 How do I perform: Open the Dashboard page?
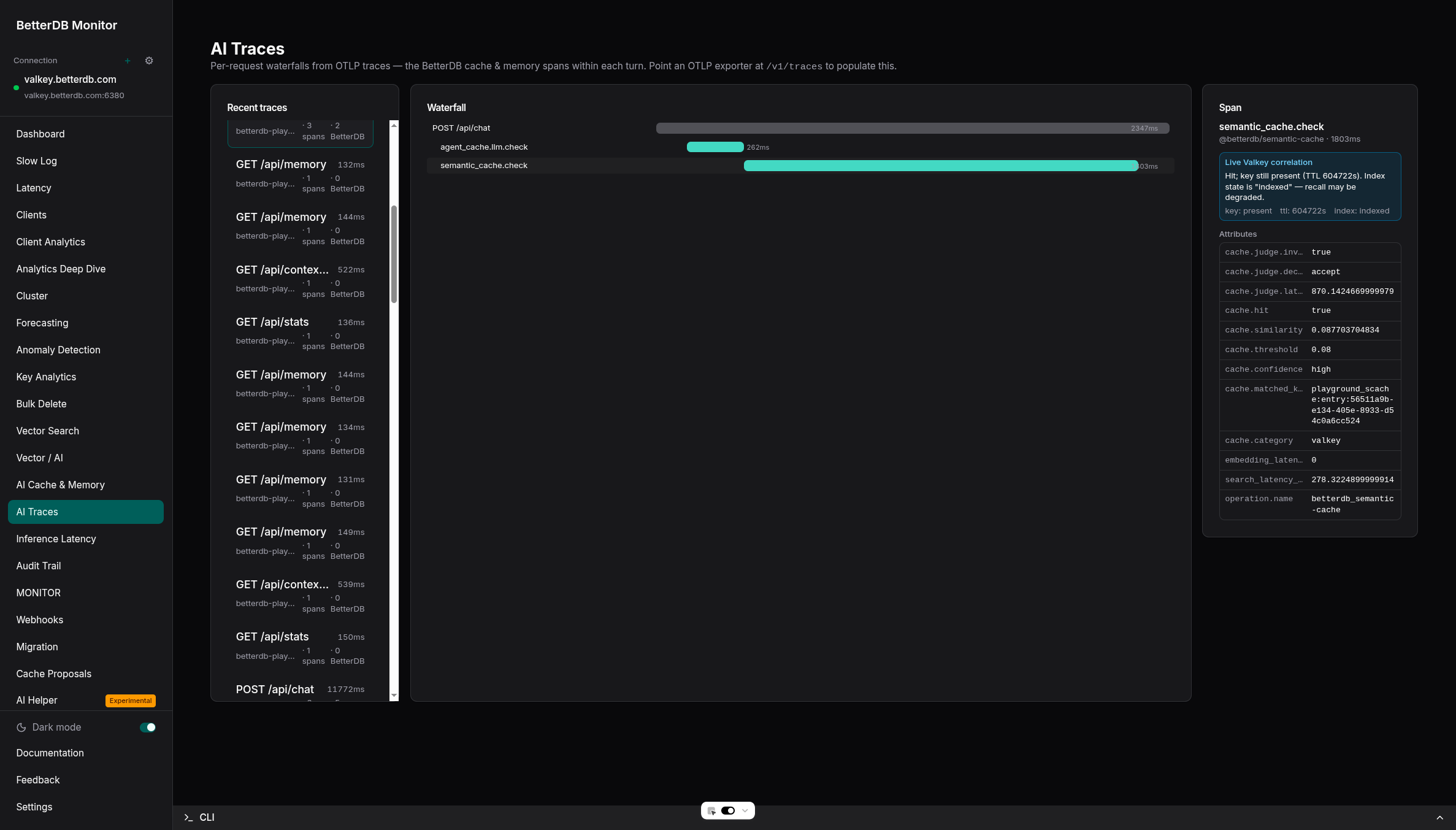(x=86, y=134)
